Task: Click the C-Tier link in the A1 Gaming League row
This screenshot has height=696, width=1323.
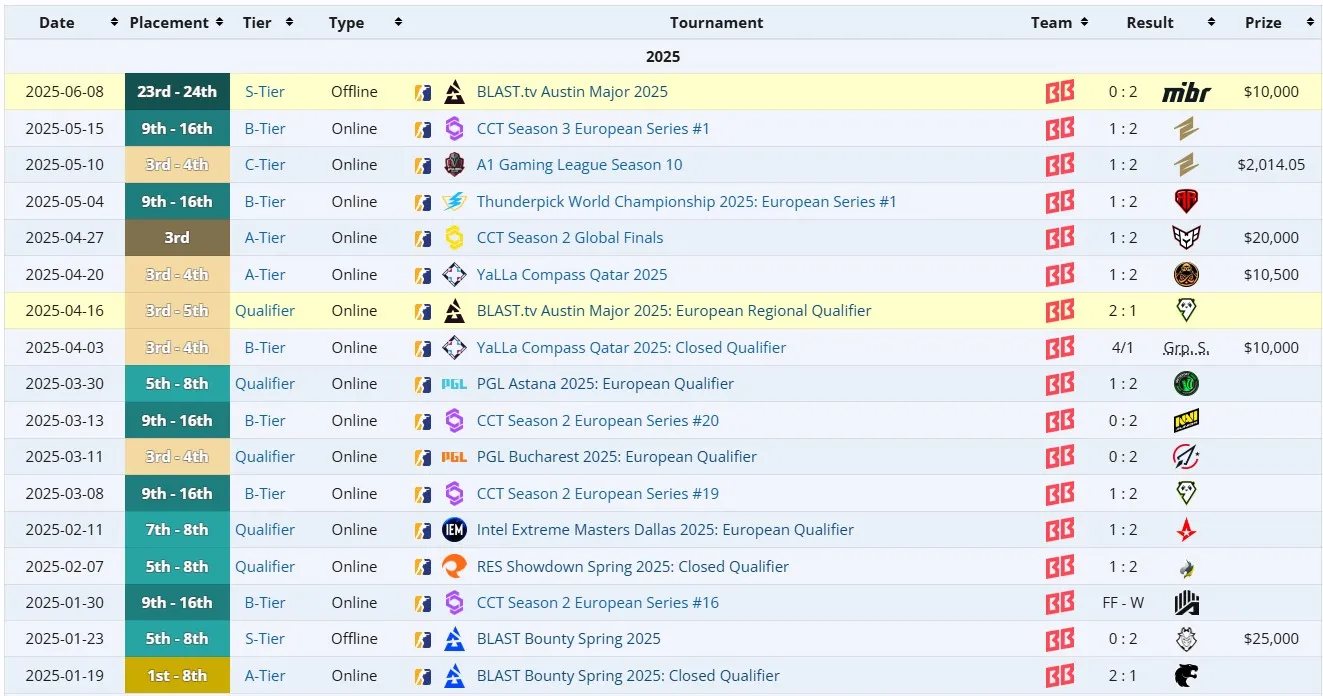Action: point(265,165)
